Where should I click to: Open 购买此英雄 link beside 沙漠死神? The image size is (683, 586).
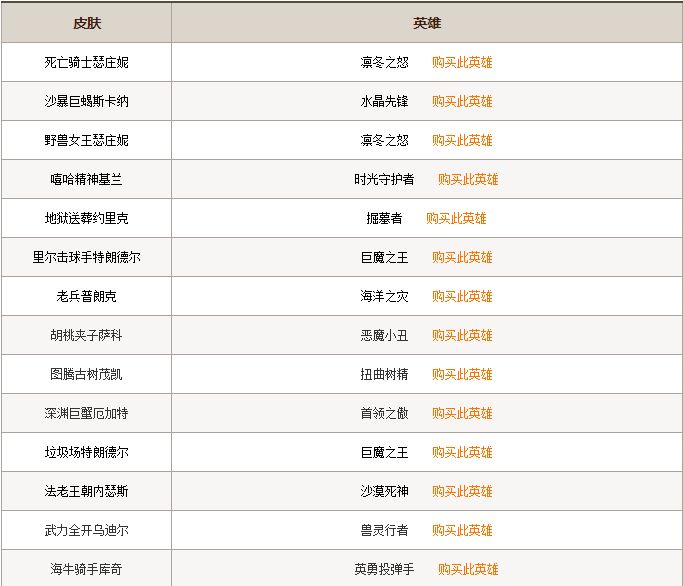pos(462,491)
